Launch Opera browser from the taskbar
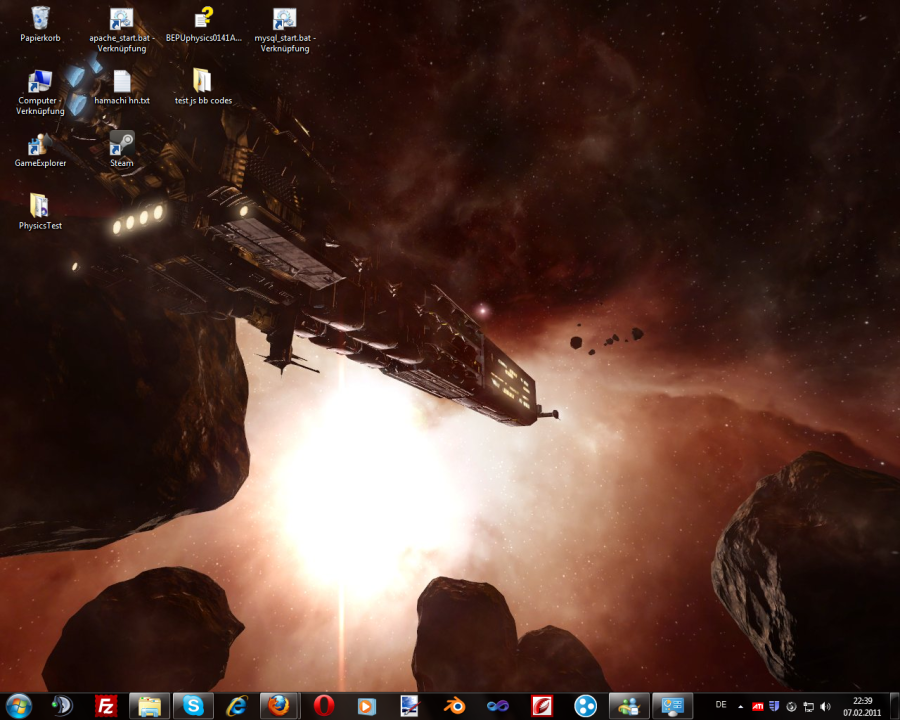 pyautogui.click(x=323, y=706)
